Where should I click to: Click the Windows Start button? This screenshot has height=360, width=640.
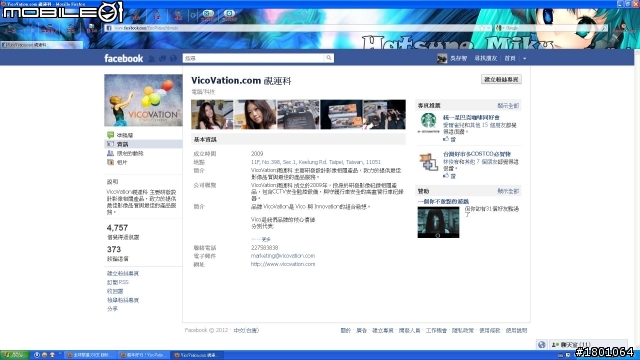14,355
